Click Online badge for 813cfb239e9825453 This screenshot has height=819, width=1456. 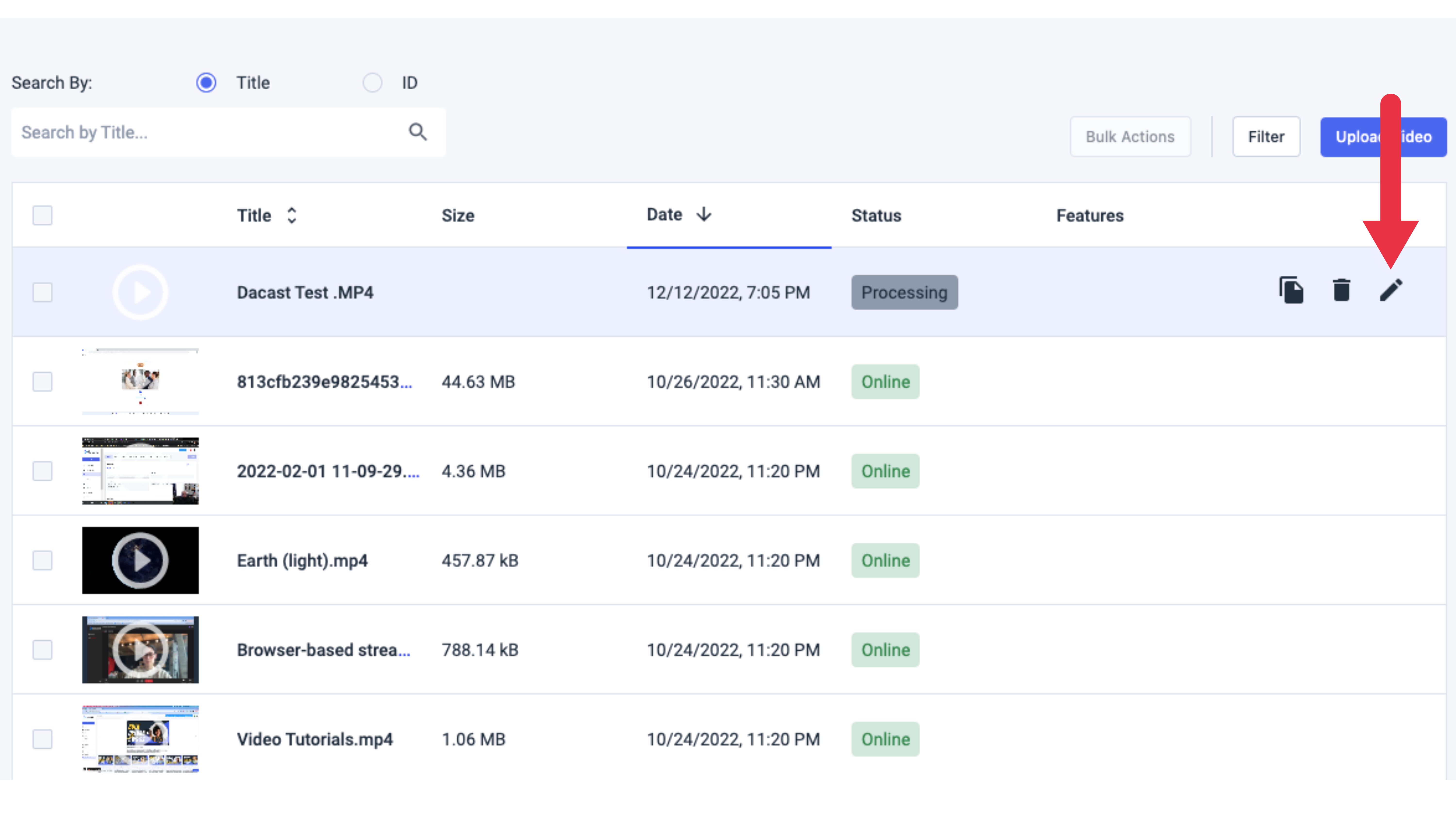885,381
